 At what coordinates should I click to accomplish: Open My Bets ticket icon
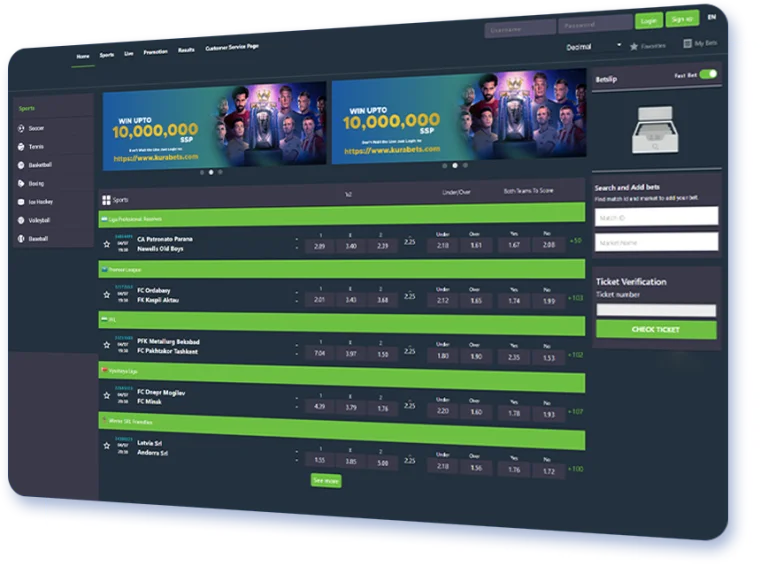687,44
